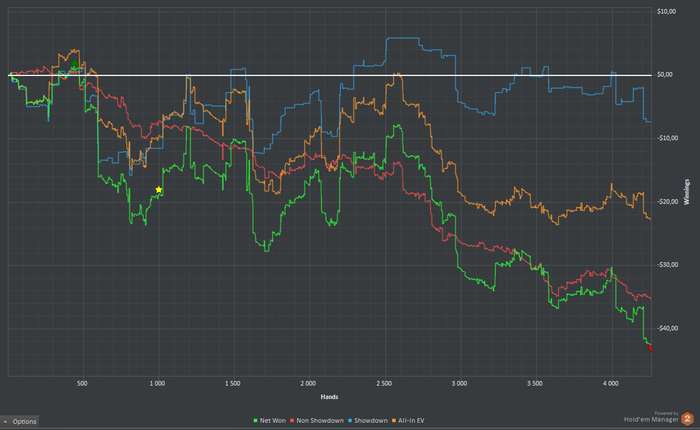Click the blue Showdown legend square
Image resolution: width=700 pixels, height=430 pixels.
pos(350,421)
